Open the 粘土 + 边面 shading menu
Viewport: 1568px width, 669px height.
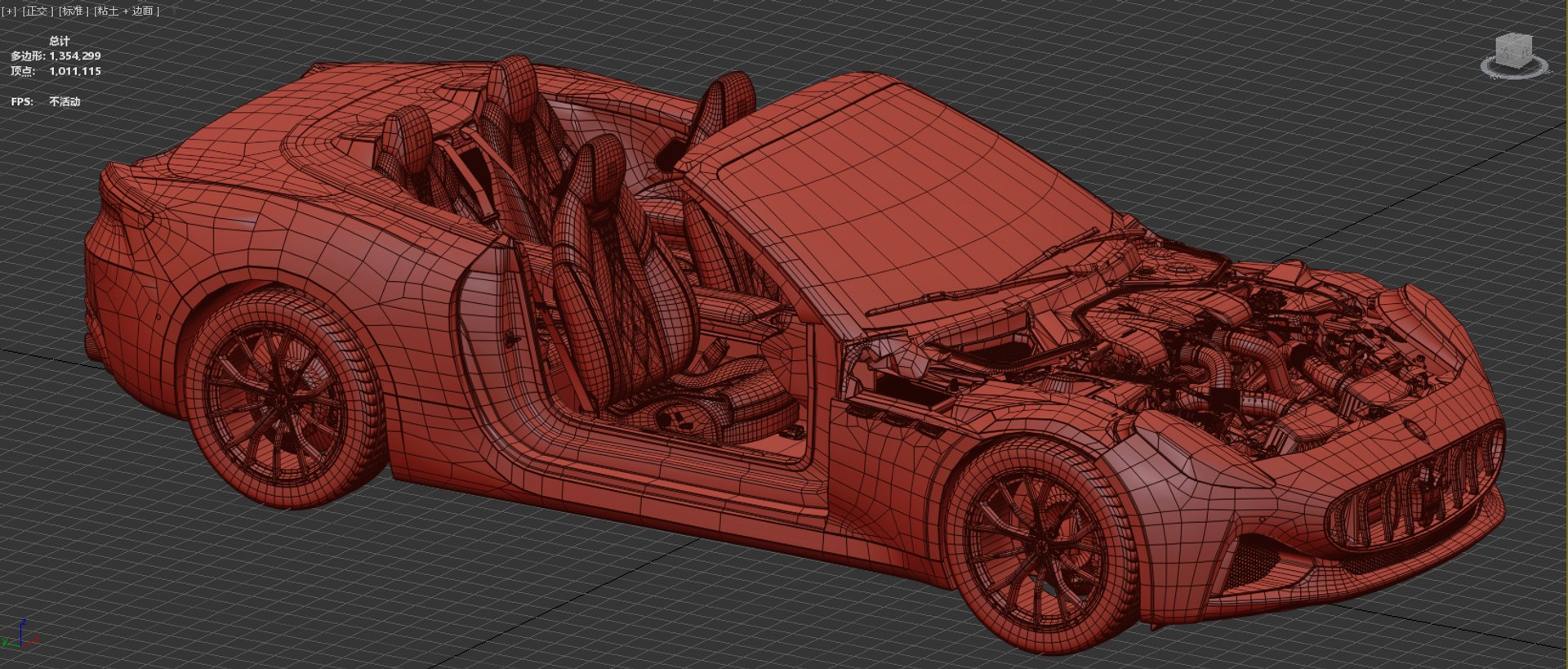click(x=127, y=11)
